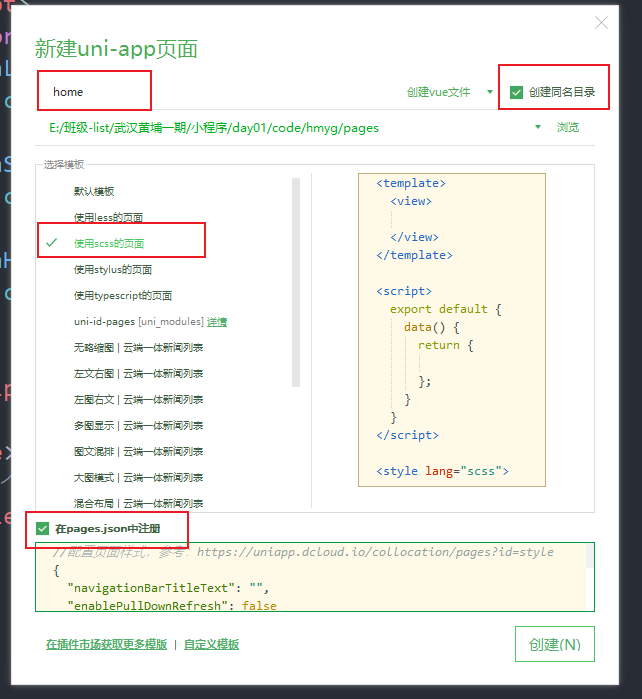Open the 创建vue文件 file type dropdown

pos(438,92)
